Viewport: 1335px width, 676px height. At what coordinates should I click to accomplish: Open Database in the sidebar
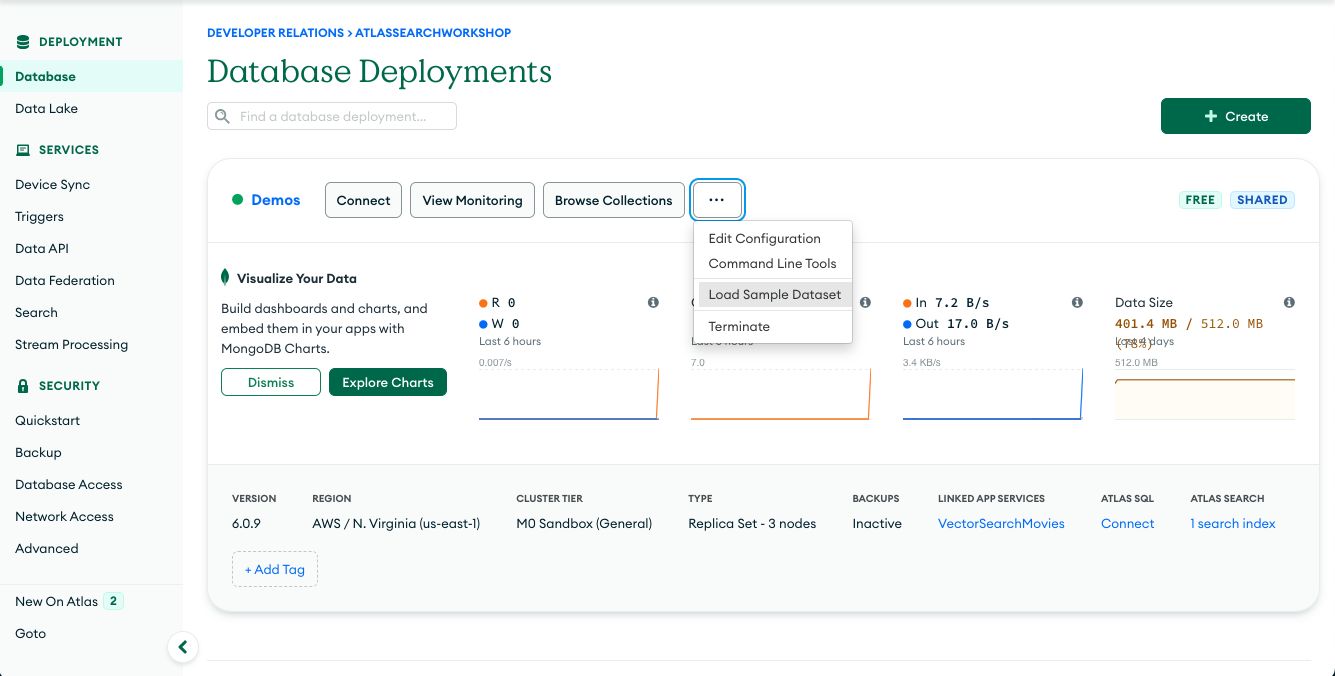pos(91,76)
